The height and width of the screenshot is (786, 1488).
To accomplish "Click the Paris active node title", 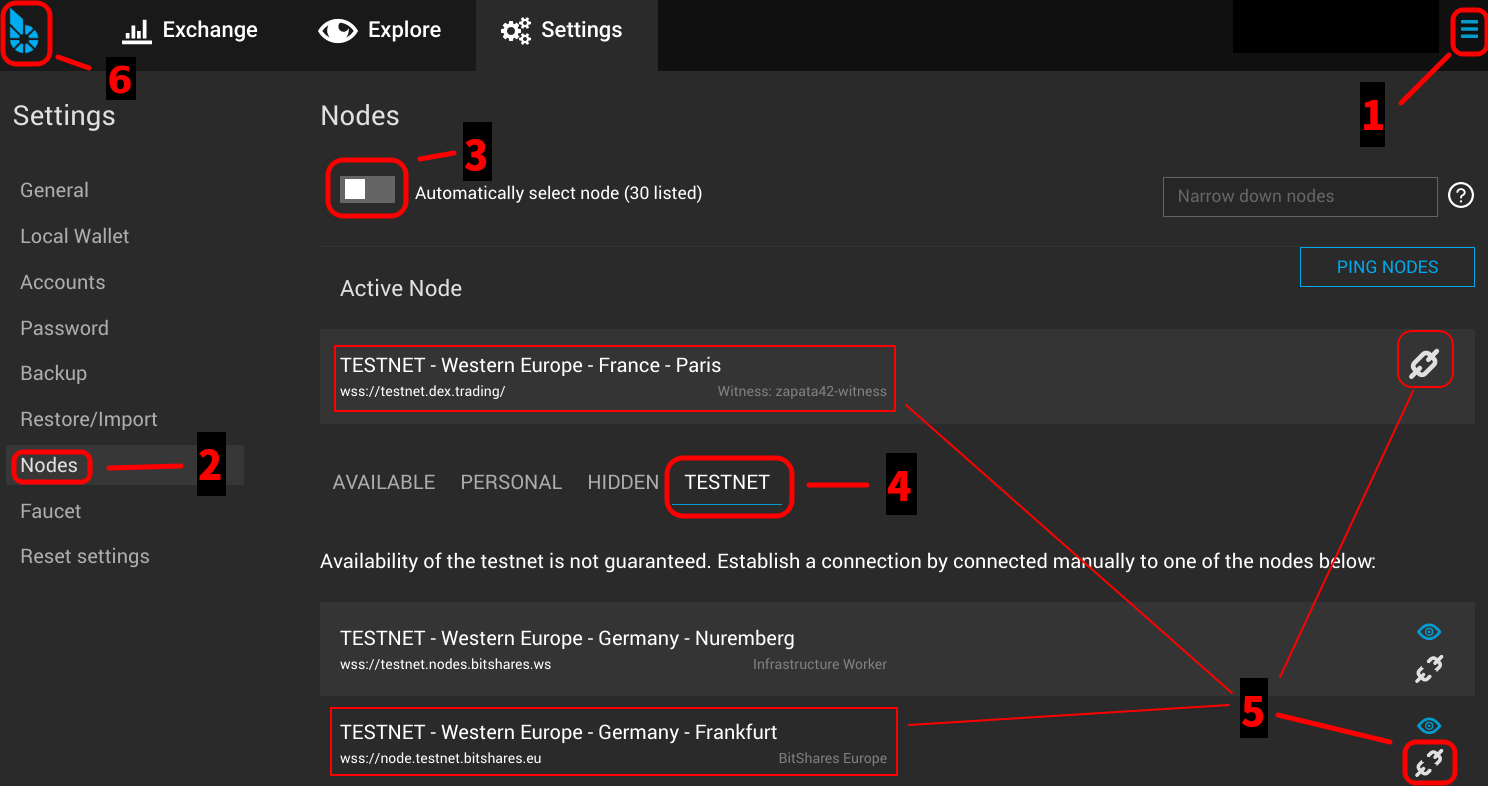I will click(x=531, y=365).
